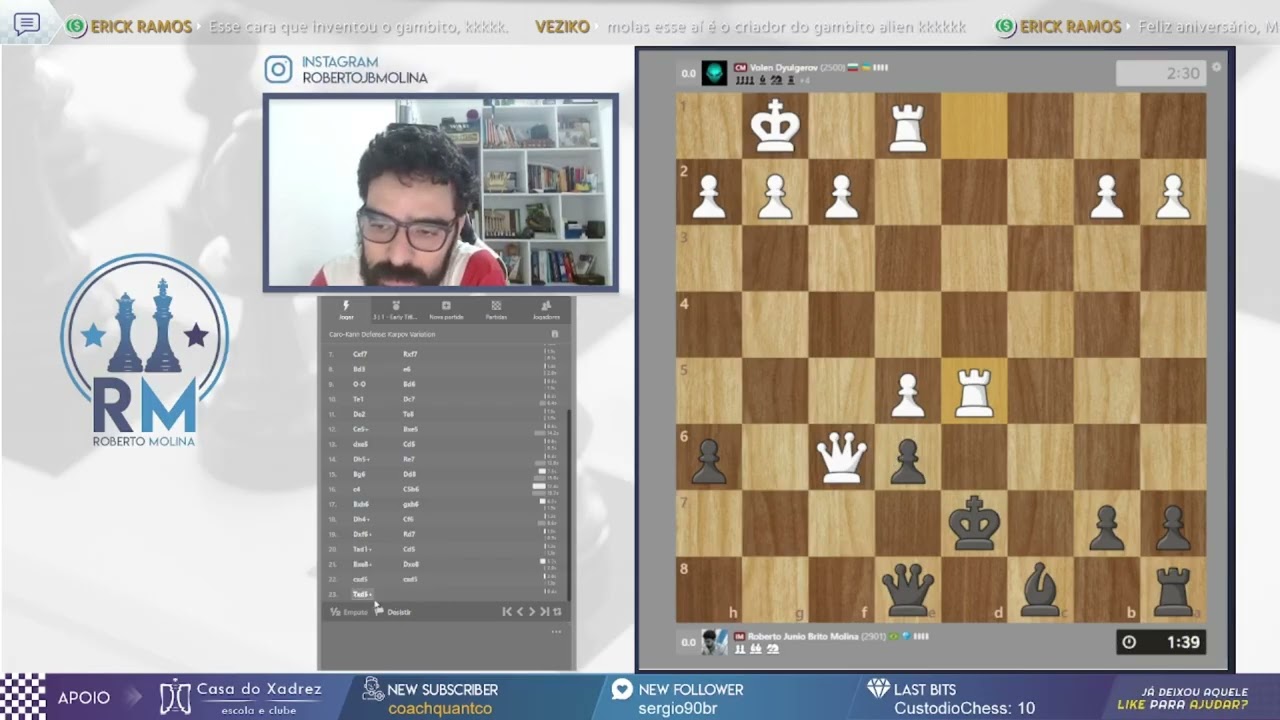Open the Partidas tab
The image size is (1280, 720).
click(x=496, y=310)
